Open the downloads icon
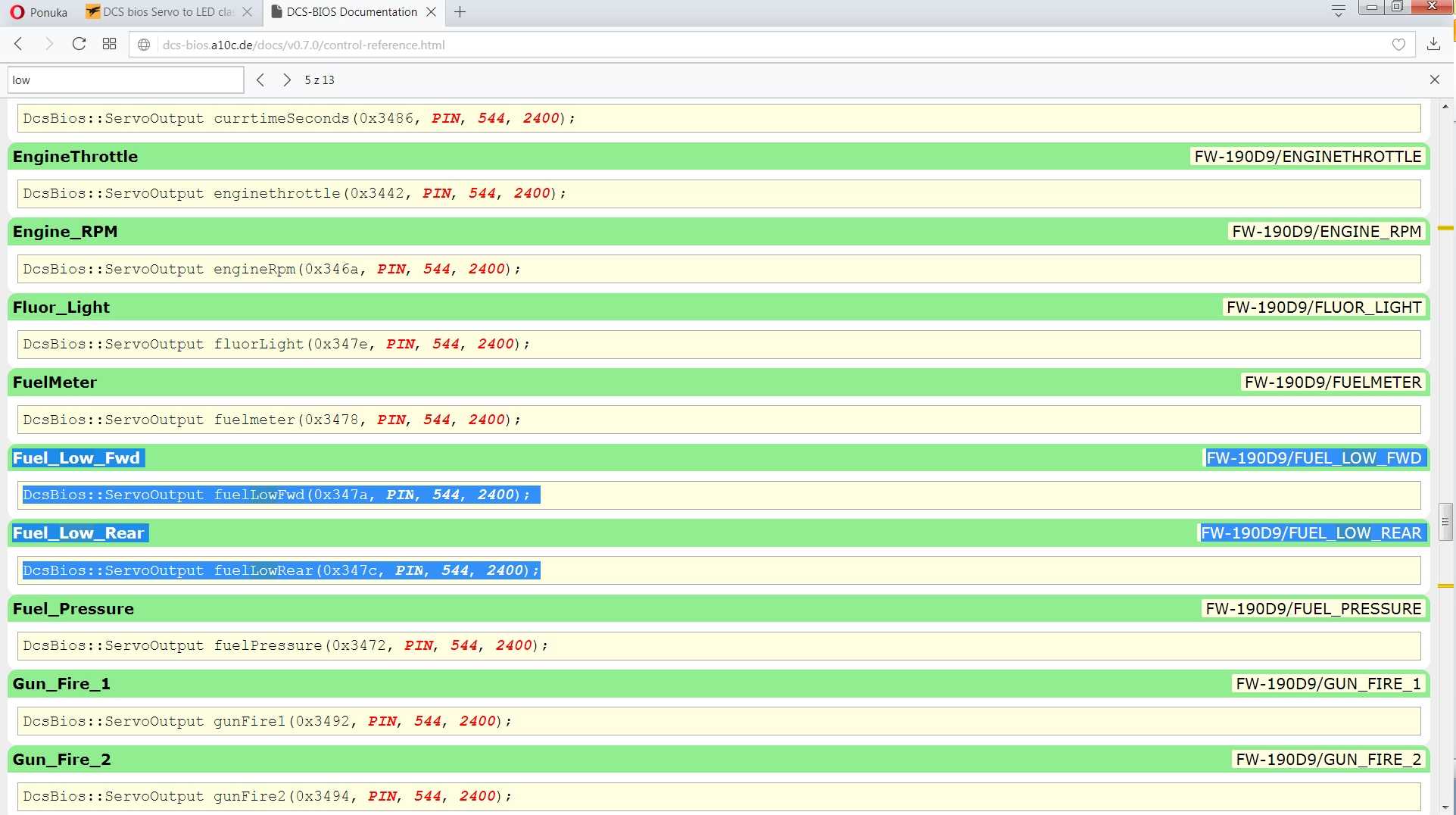Image resolution: width=1456 pixels, height=815 pixels. (1433, 45)
